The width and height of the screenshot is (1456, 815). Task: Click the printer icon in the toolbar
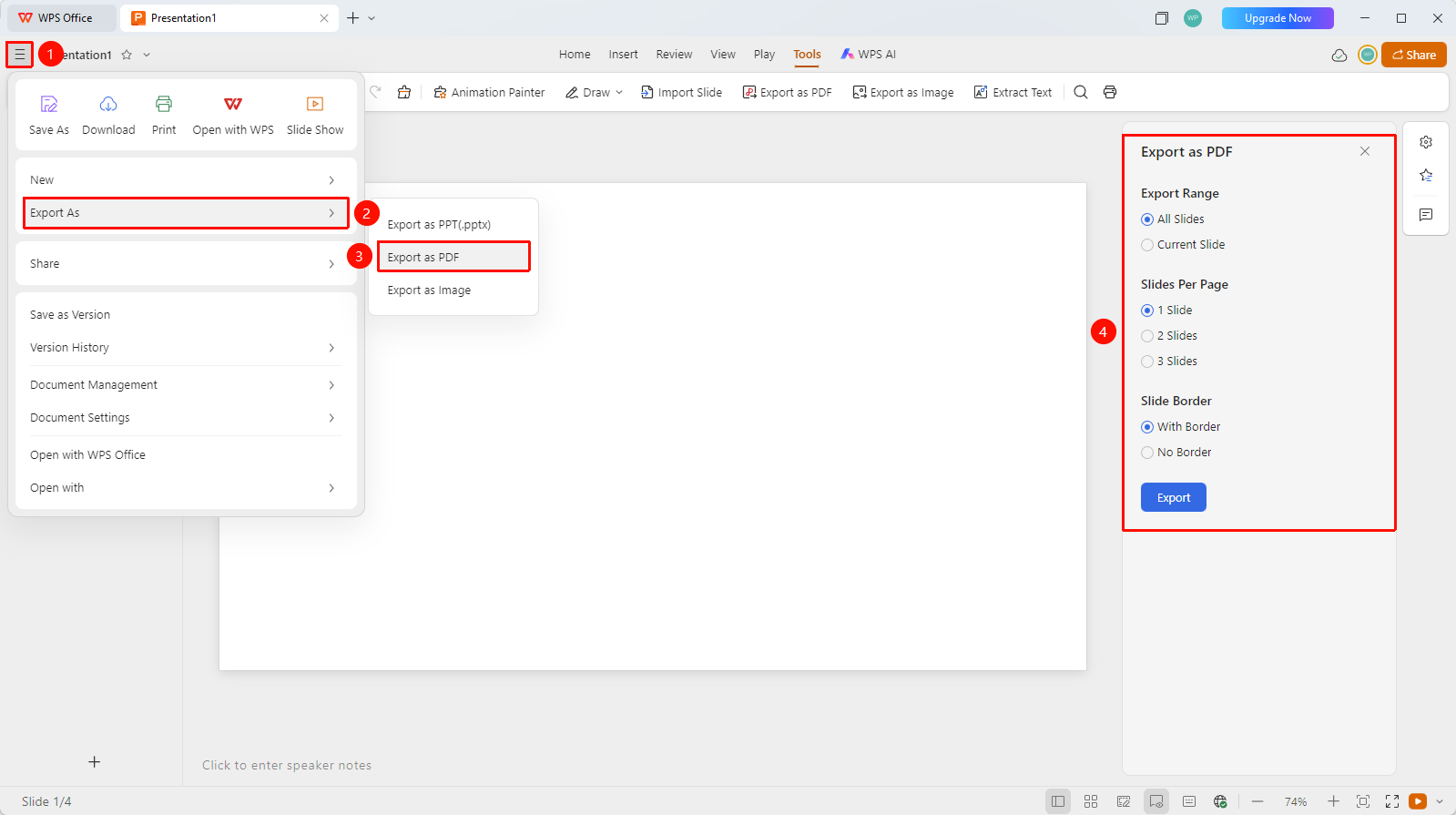1110,92
